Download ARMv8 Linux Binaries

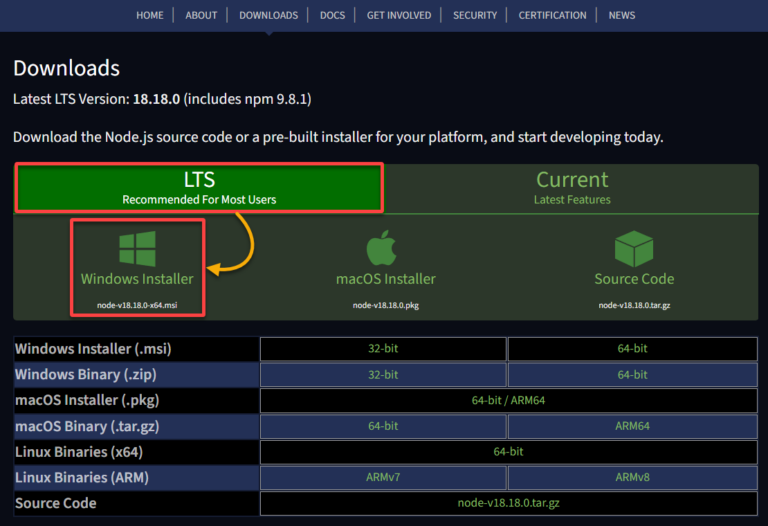(x=632, y=478)
